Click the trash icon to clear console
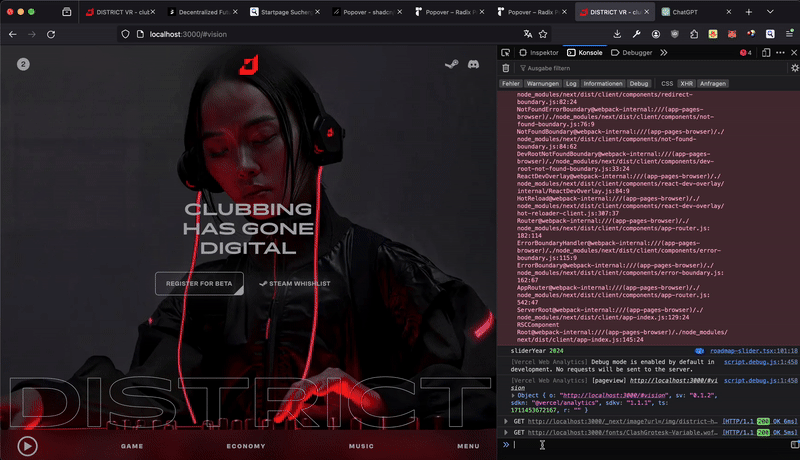Image resolution: width=800 pixels, height=460 pixels. (505, 68)
